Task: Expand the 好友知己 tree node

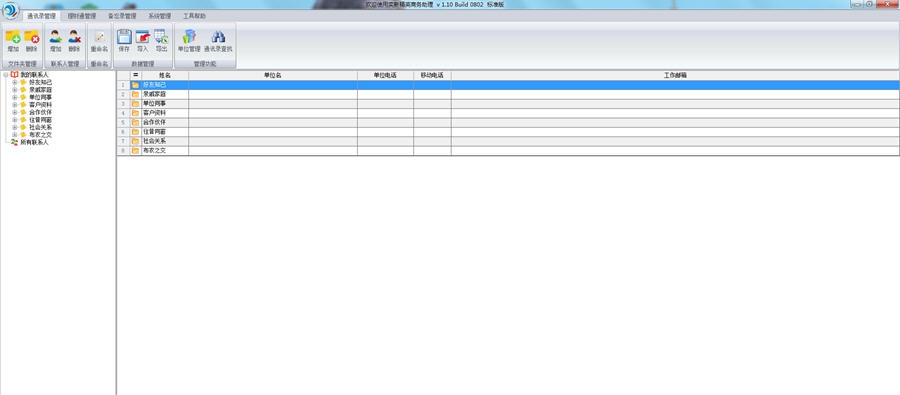Action: point(15,82)
